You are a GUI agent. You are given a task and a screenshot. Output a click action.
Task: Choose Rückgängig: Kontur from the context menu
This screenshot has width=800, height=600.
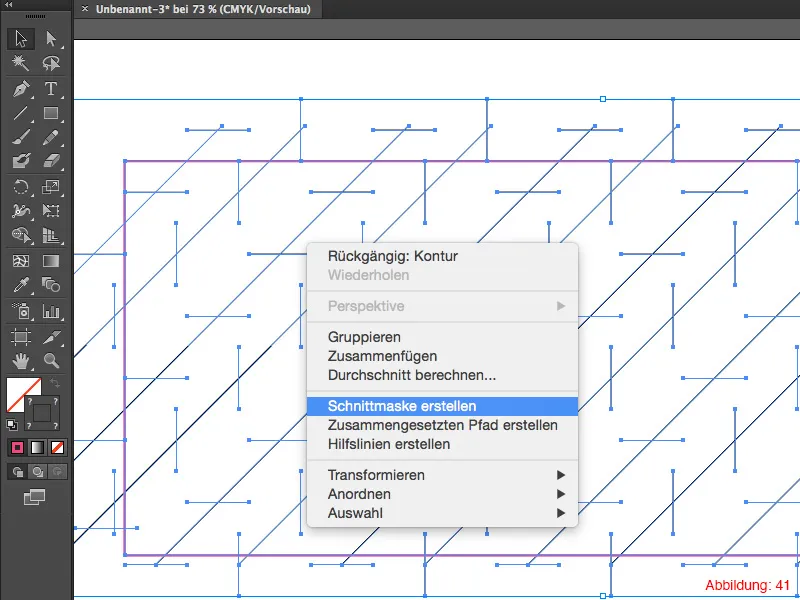click(x=442, y=256)
